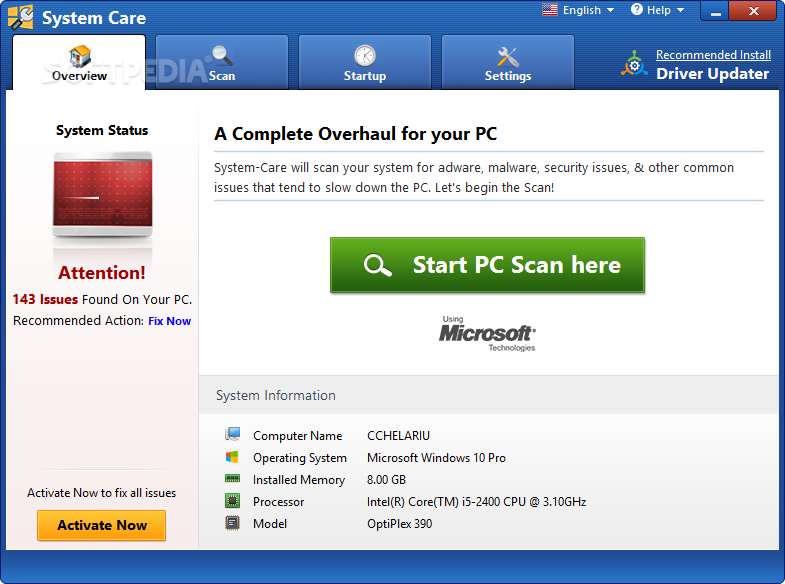Screen dimensions: 785x584
Task: Switch to the Scan tab
Action: pos(222,62)
